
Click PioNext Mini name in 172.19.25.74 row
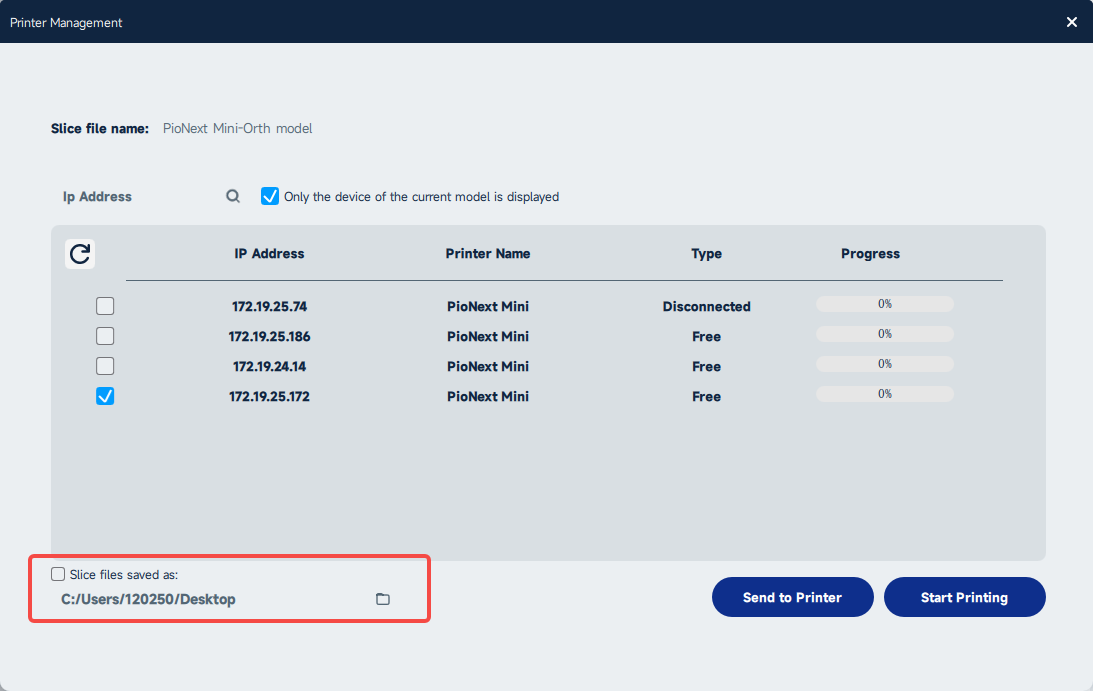pyautogui.click(x=488, y=306)
